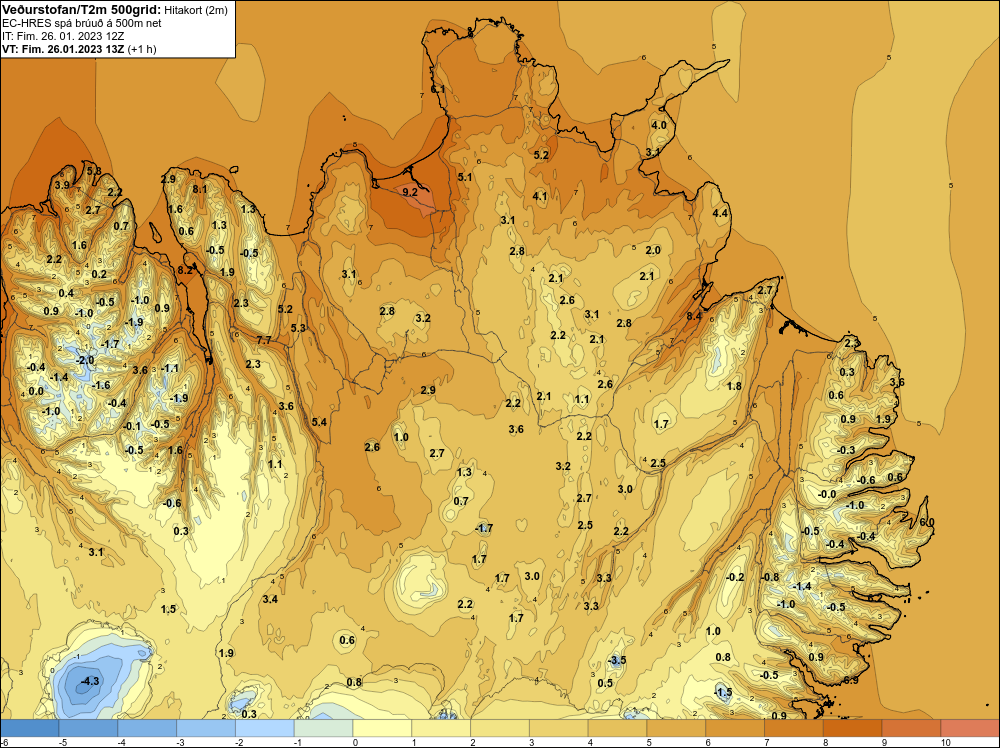Image resolution: width=1000 pixels, height=748 pixels.
Task: Click the 'EC-HRES spá brúuð á 500m net' line
Action: pos(81,23)
